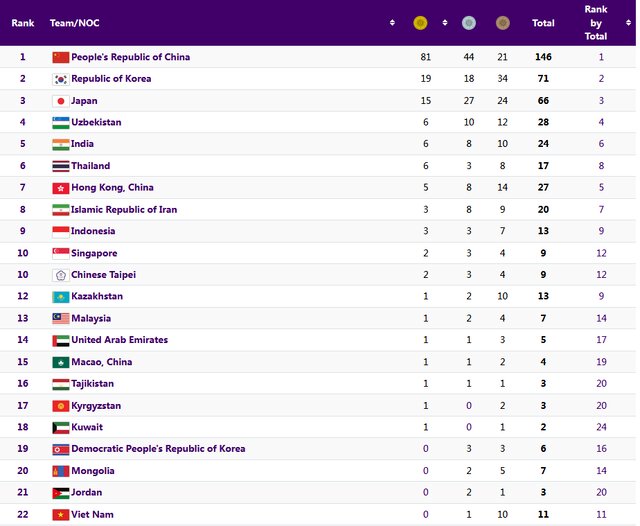Click Japan's flag icon
This screenshot has height=526, width=640.
(x=60, y=101)
